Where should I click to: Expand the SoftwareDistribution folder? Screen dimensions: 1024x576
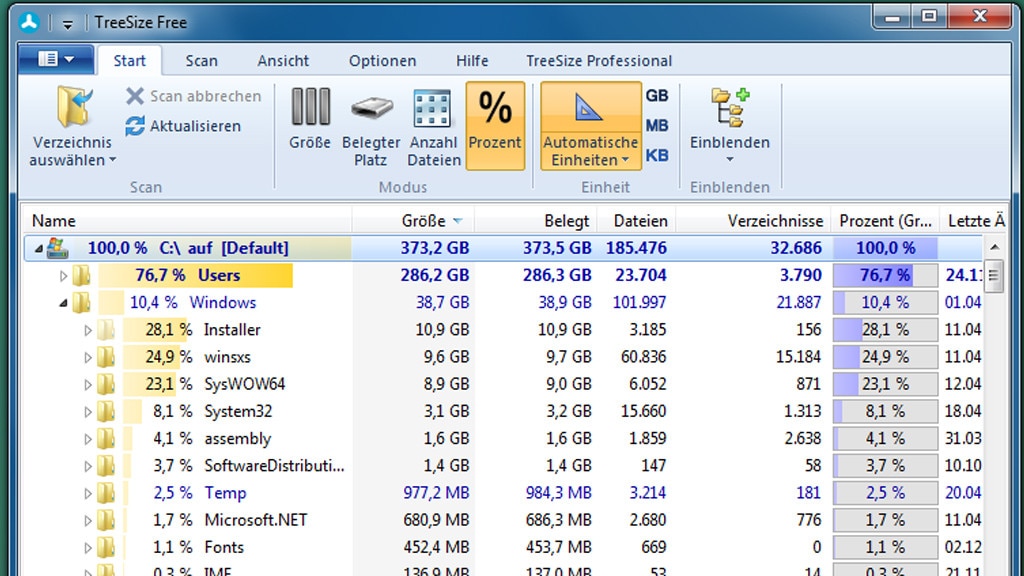pyautogui.click(x=88, y=466)
